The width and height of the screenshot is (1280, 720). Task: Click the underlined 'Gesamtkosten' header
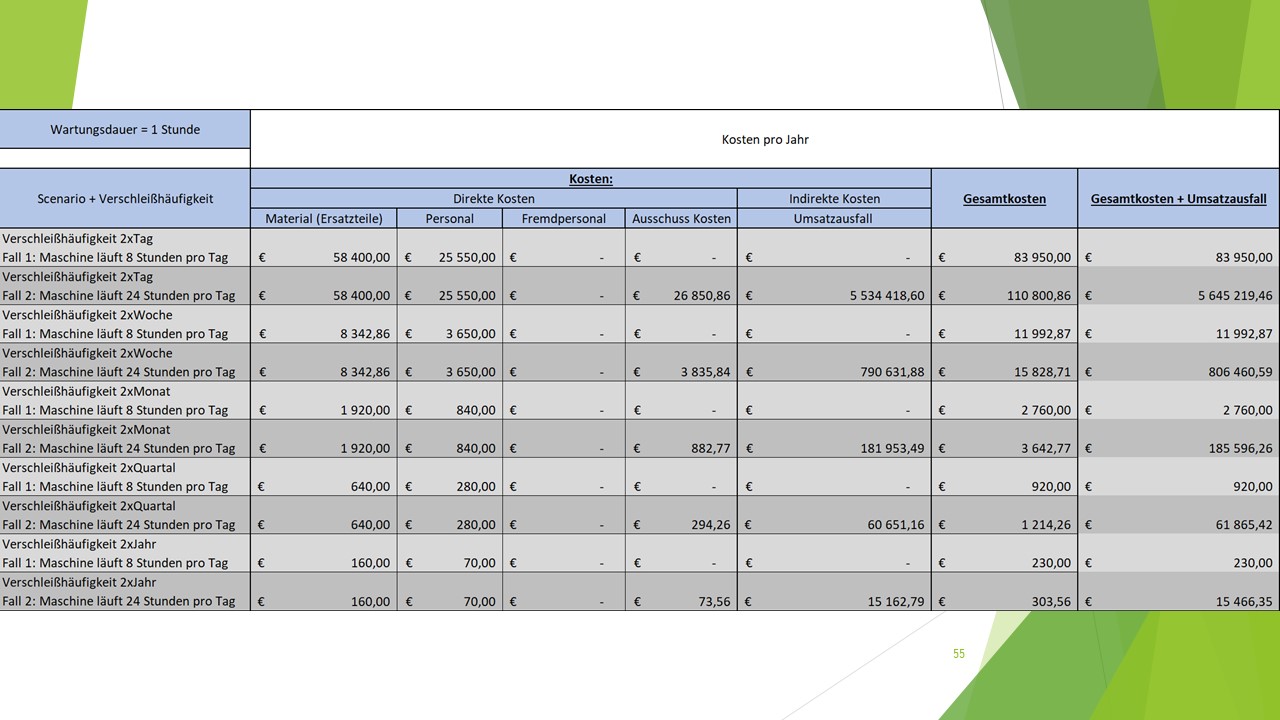(x=1004, y=198)
